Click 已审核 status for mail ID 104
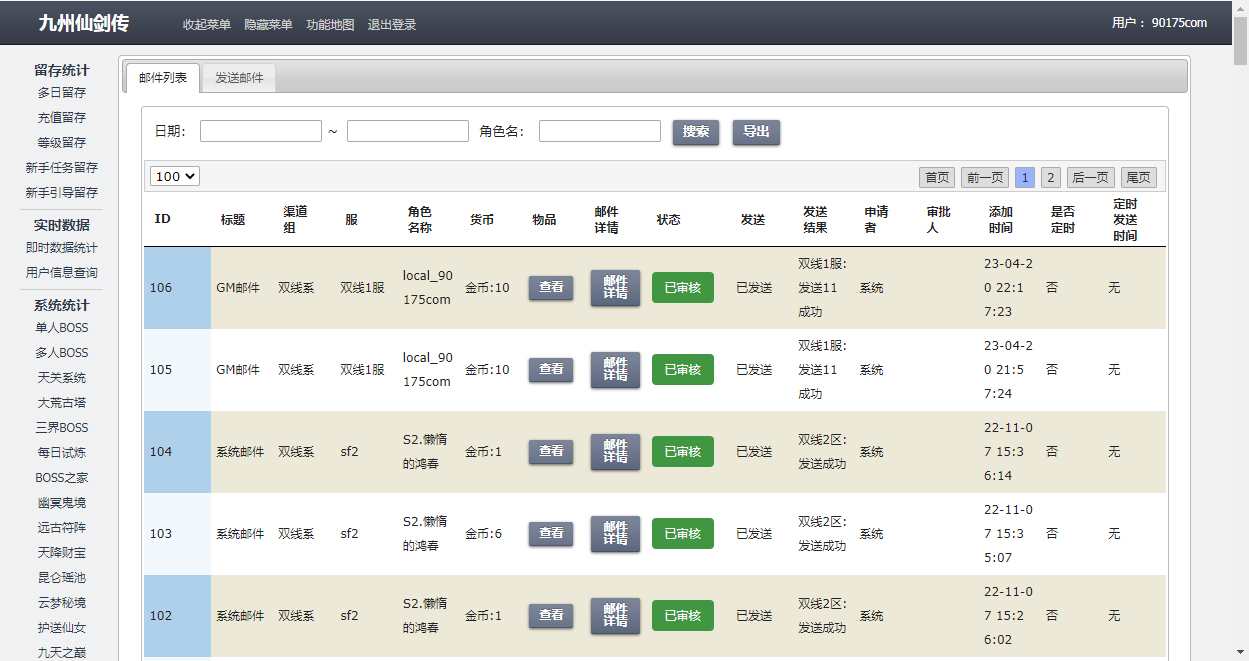 tap(682, 452)
